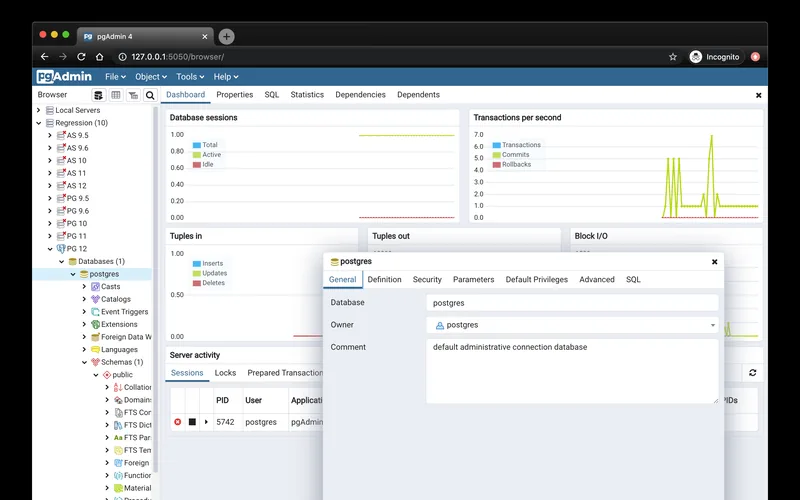Click the public schema icon

click(x=107, y=374)
